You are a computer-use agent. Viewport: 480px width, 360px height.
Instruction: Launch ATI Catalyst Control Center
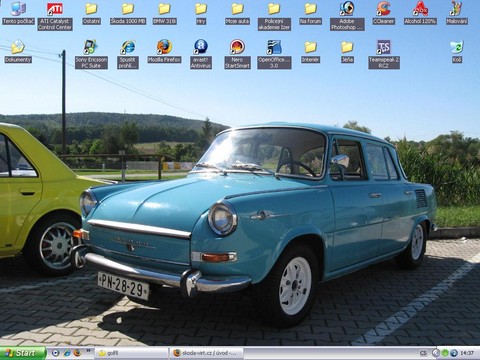(x=55, y=16)
